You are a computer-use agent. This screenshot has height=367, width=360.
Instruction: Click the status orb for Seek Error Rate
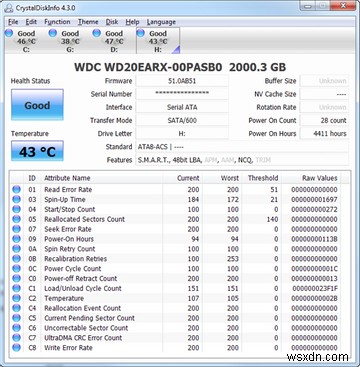[16, 229]
